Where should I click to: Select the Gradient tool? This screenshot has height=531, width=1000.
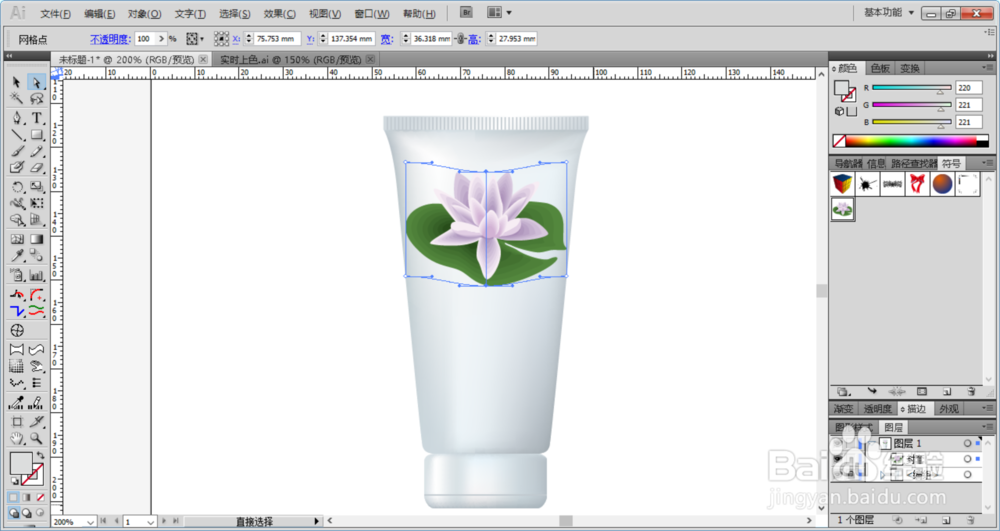tap(36, 239)
